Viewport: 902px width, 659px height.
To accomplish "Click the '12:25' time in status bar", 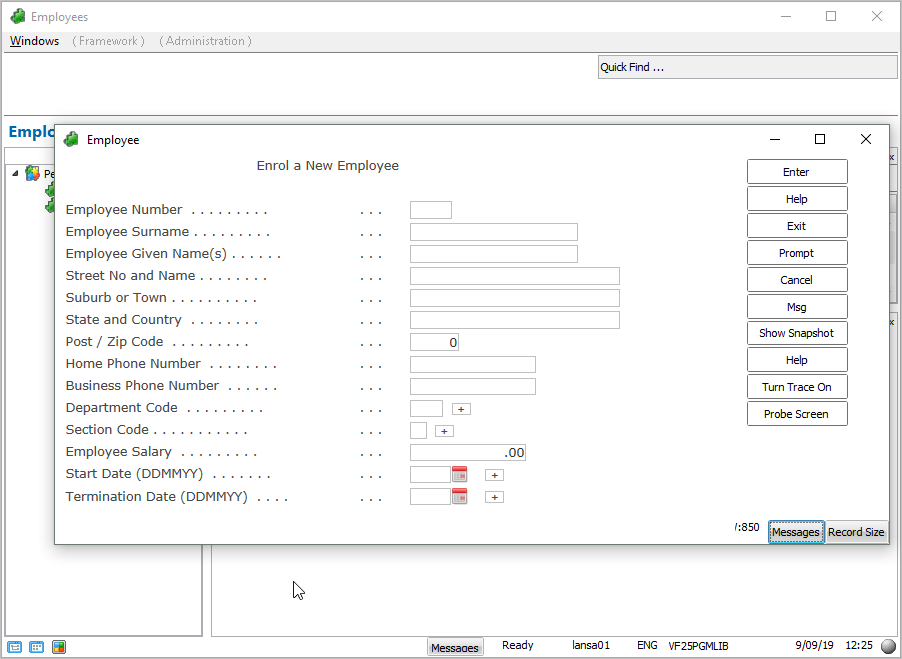I will click(x=859, y=645).
